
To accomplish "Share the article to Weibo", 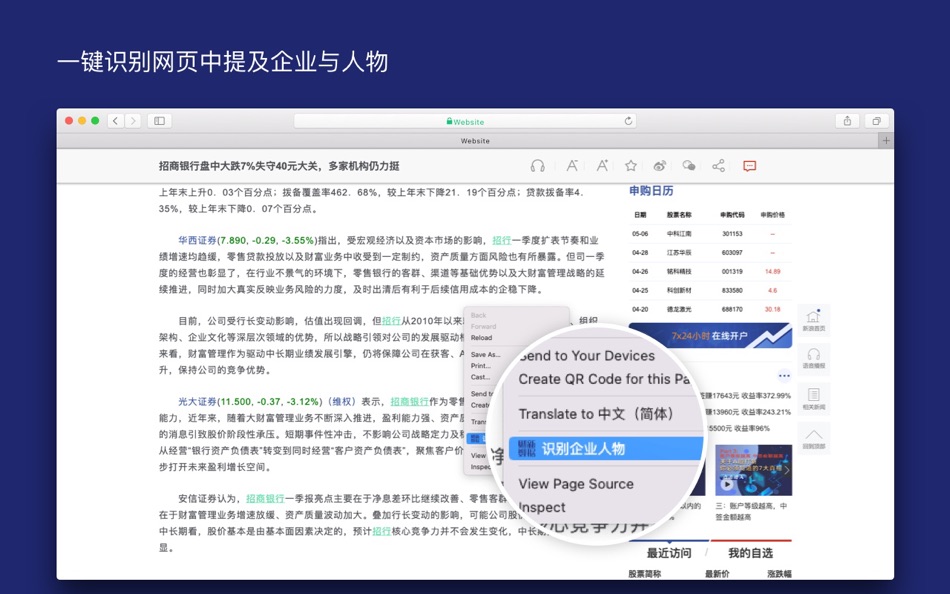I will click(660, 165).
